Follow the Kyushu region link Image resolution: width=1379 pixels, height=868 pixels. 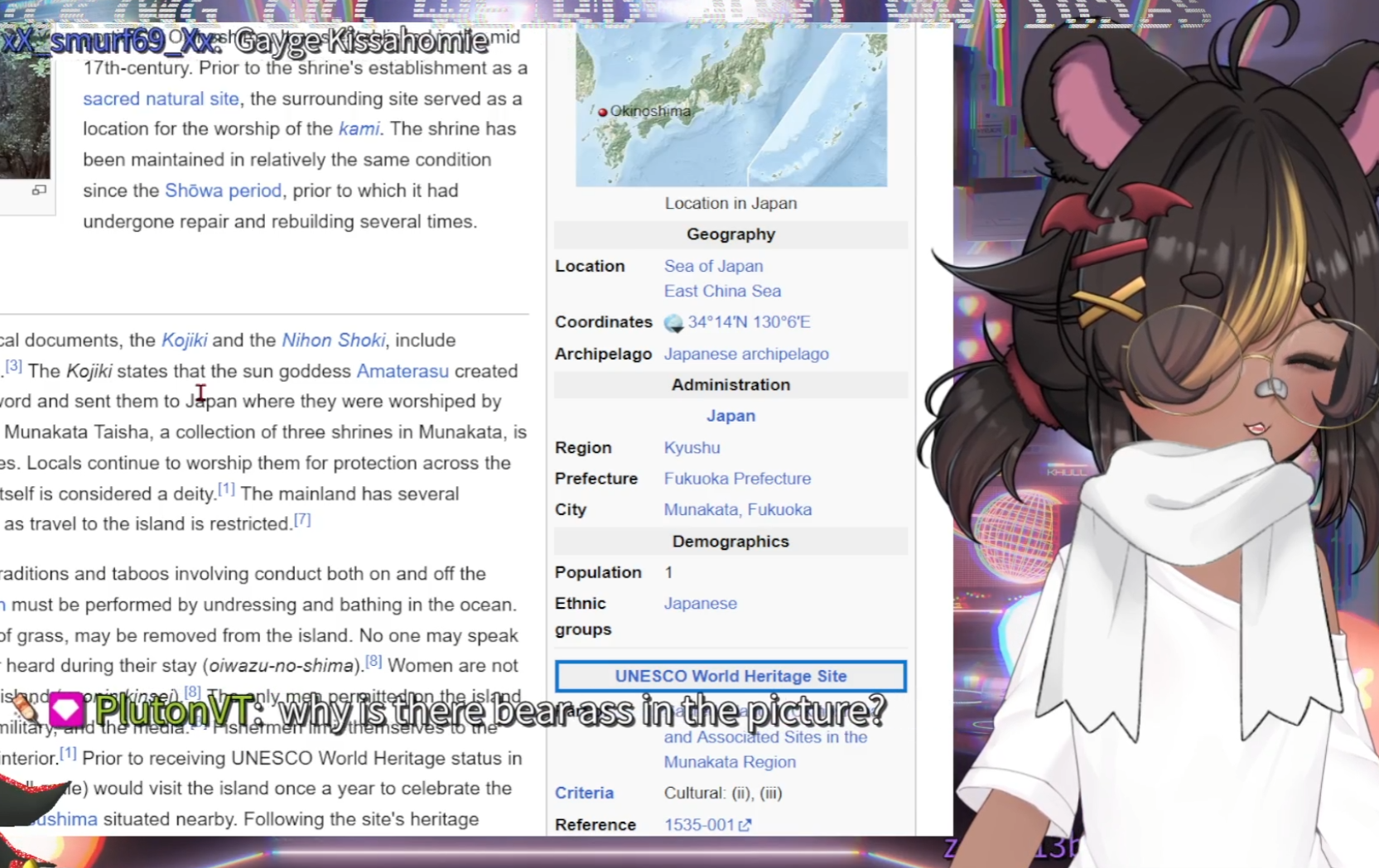coord(692,447)
